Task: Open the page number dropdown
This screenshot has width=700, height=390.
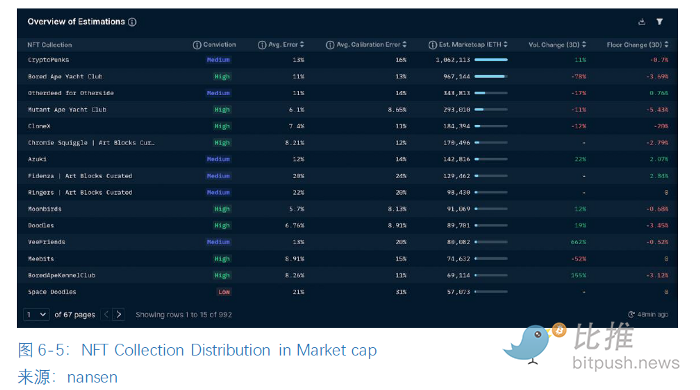Action: 36,315
